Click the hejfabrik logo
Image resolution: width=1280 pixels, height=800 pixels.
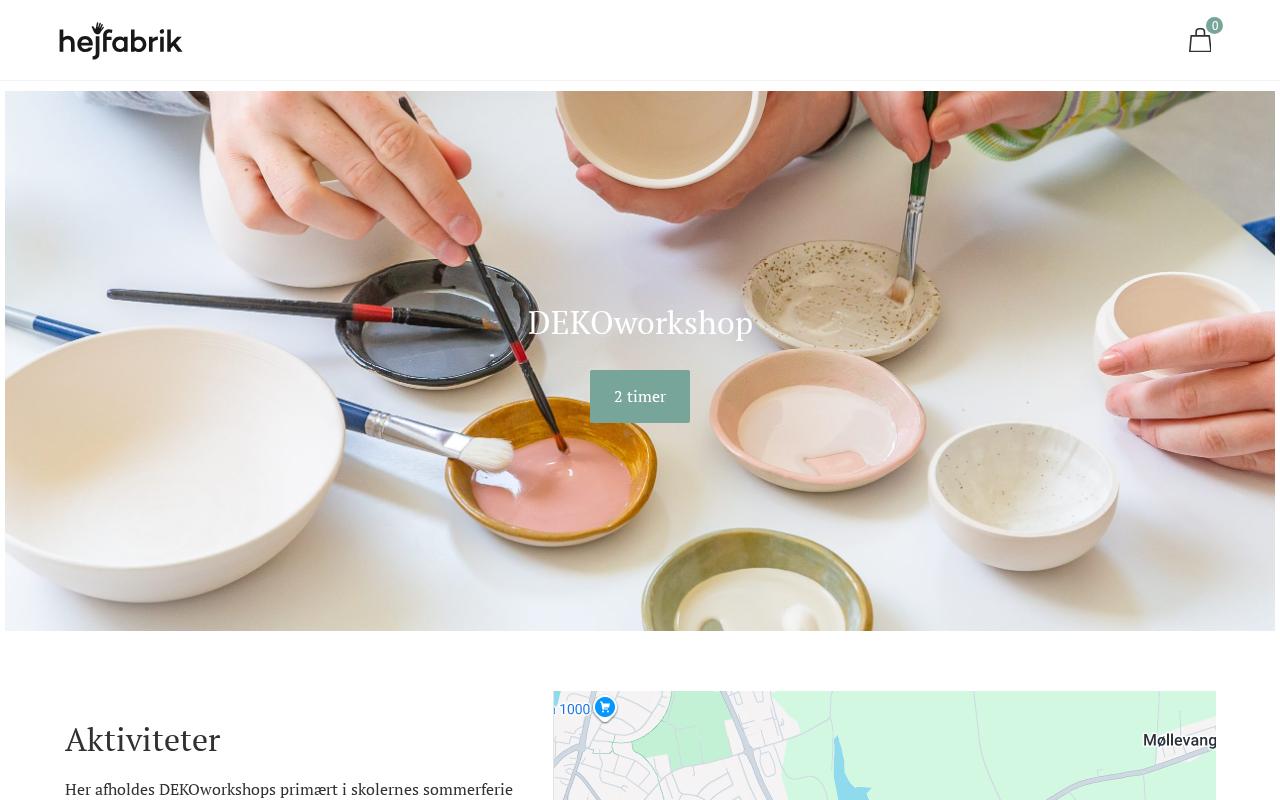(121, 41)
